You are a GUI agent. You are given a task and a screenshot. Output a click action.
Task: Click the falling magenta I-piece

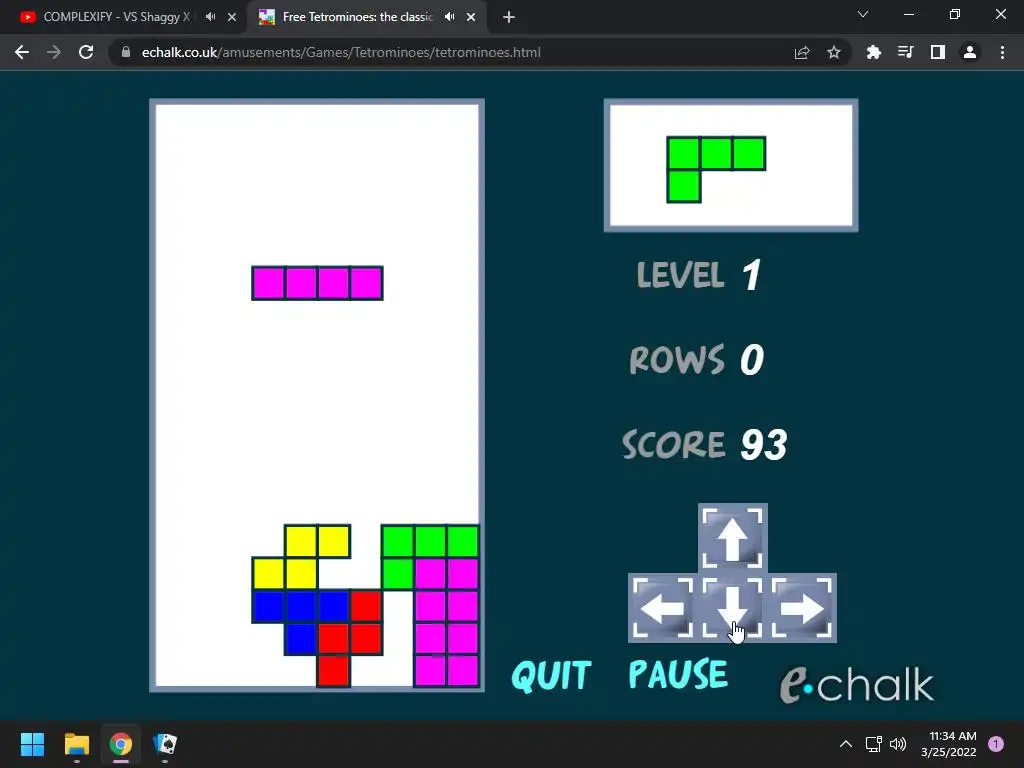[x=317, y=283]
